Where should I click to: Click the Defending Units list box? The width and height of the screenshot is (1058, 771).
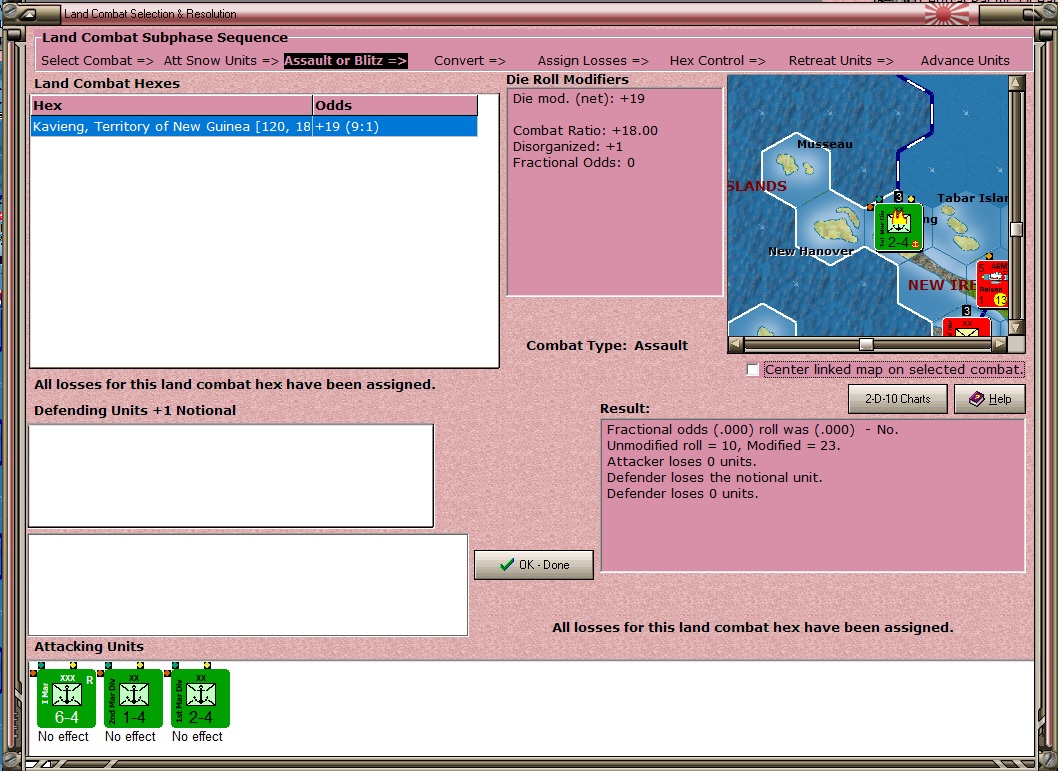231,476
